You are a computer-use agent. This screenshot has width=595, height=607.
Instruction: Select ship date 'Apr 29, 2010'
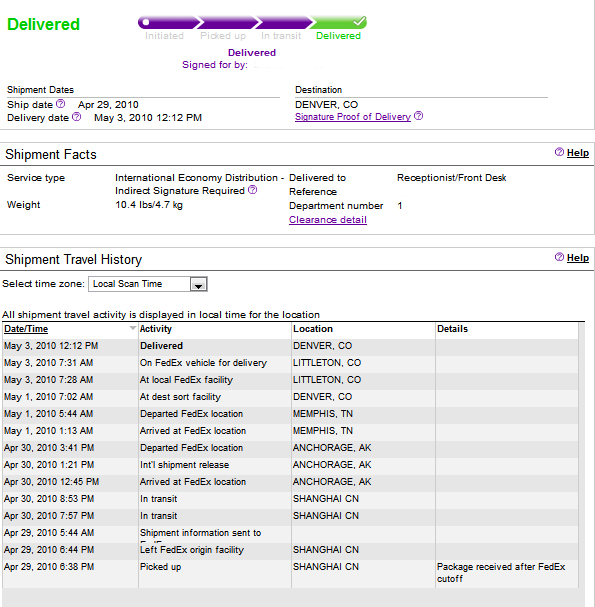[108, 105]
